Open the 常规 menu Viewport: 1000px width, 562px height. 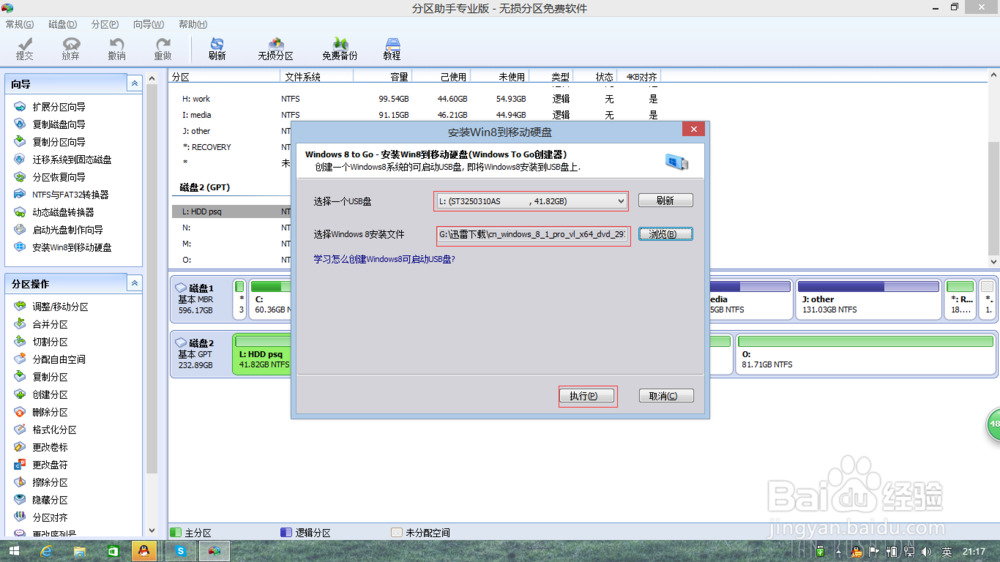click(20, 24)
